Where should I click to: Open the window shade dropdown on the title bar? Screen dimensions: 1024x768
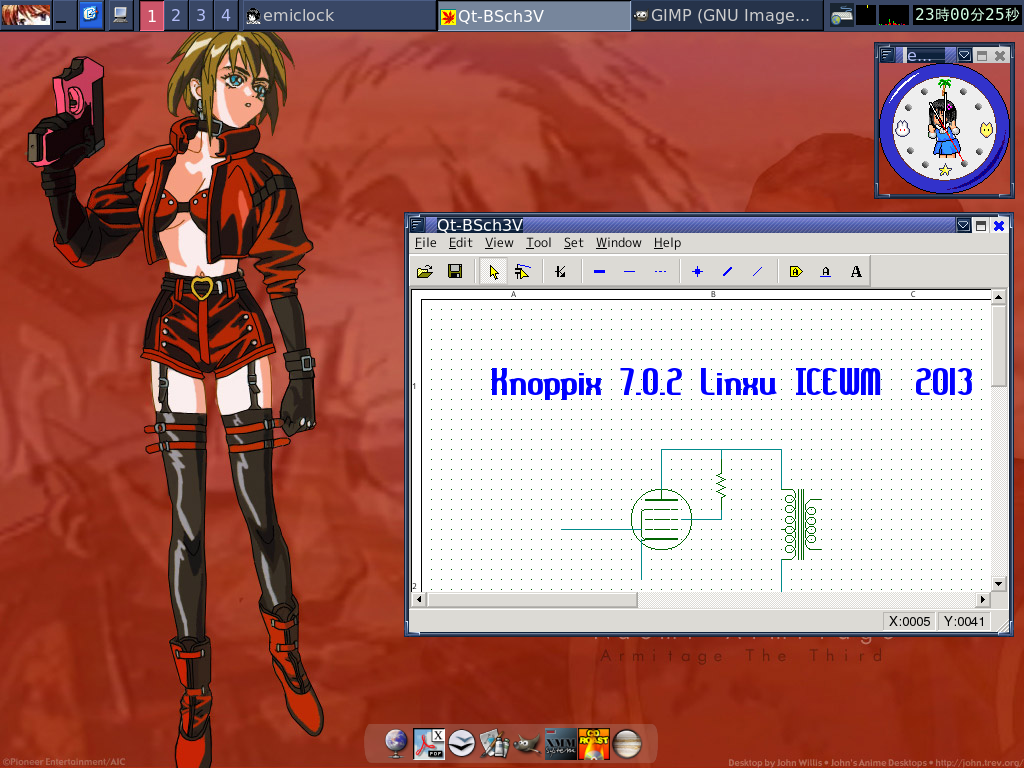coord(963,225)
